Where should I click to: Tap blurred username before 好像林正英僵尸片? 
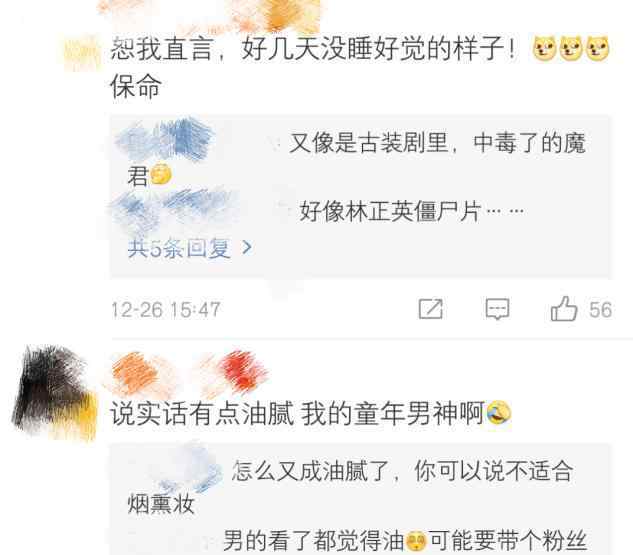tap(174, 209)
